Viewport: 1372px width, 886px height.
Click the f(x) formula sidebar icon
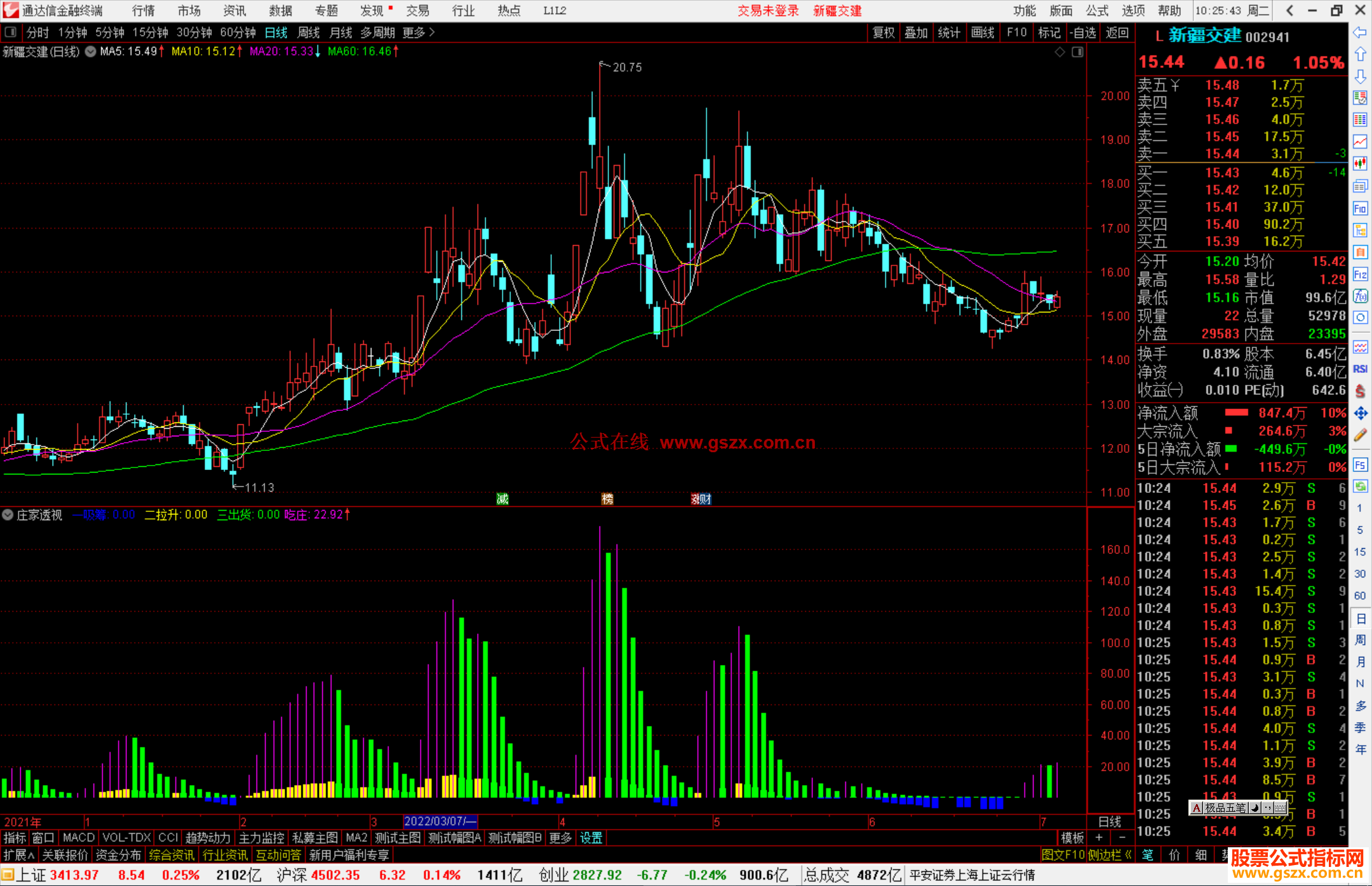point(1360,296)
